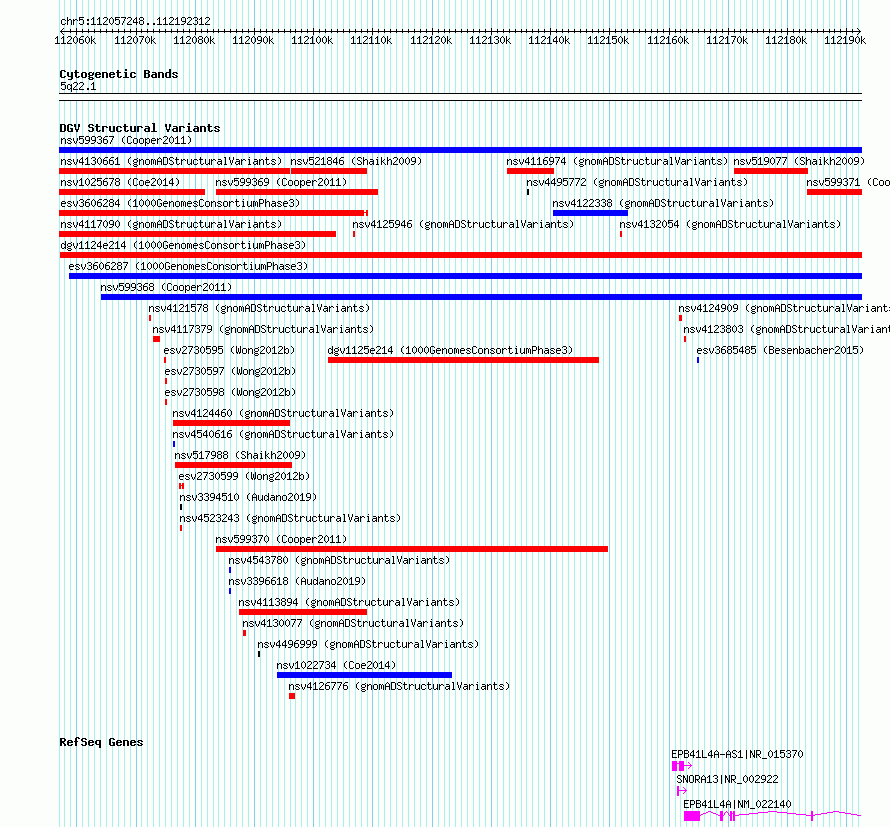Click the small red nsv4130077 marker
Image resolution: width=890 pixels, height=827 pixels.
pyautogui.click(x=245, y=633)
